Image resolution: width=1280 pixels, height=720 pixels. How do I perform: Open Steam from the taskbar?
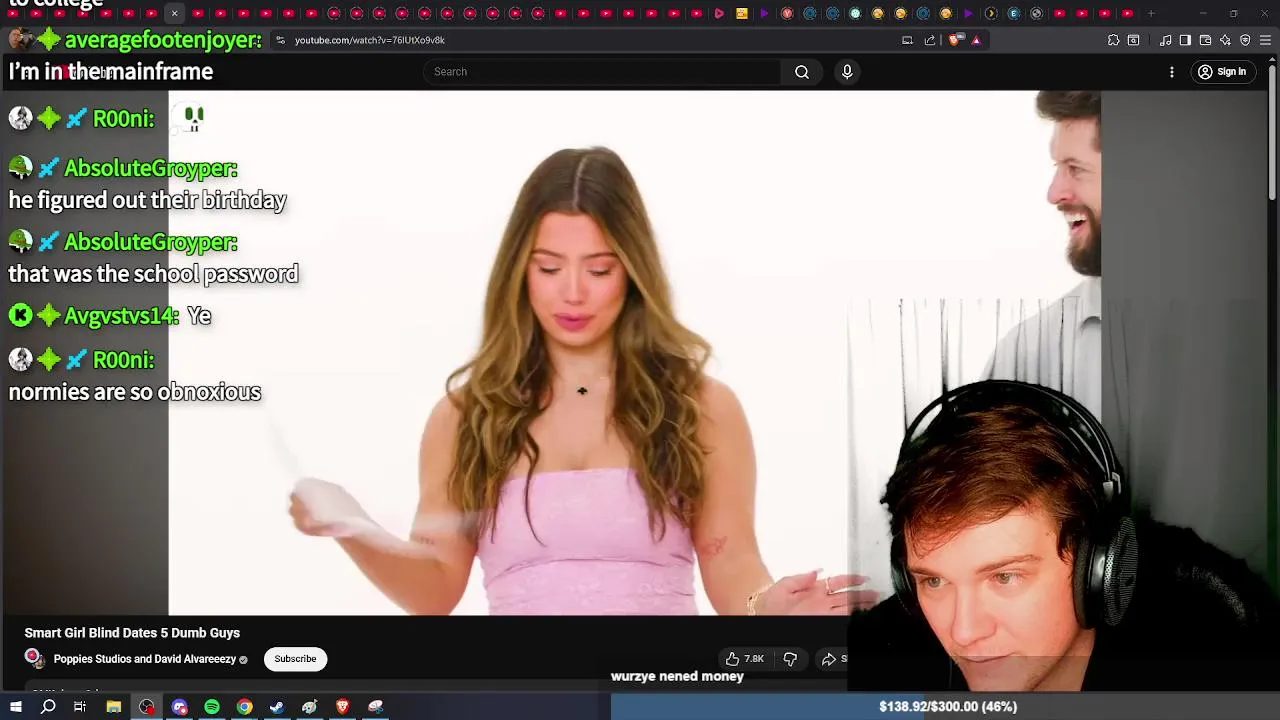277,707
